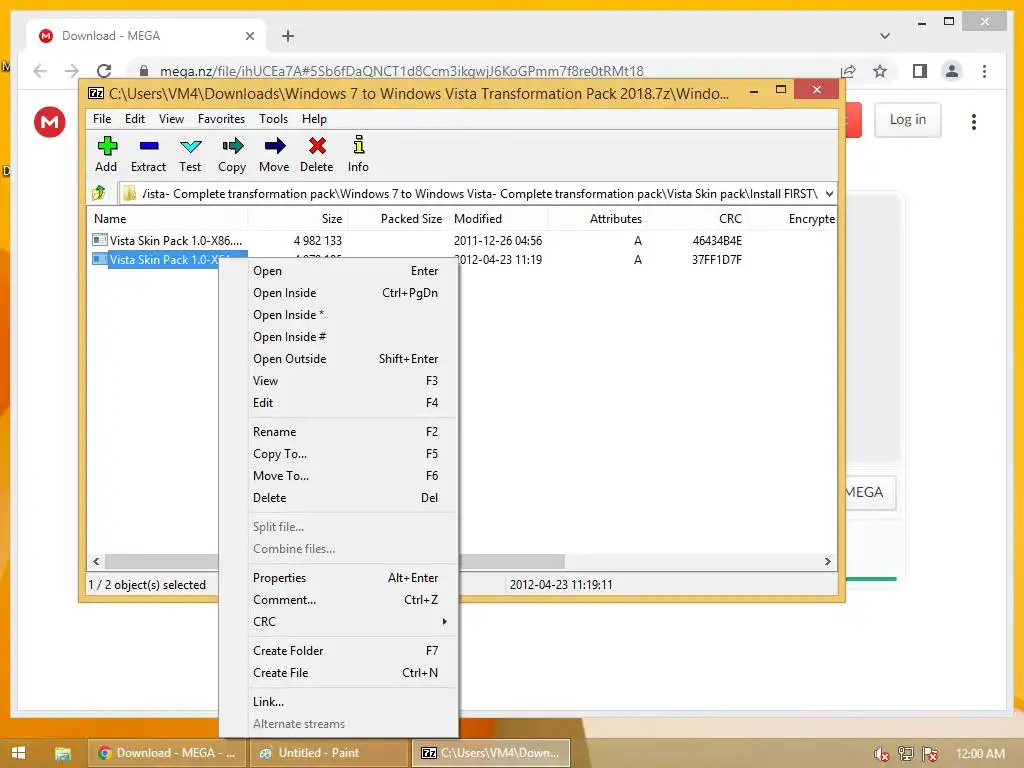Open MEGA page three-dot options menu
The height and width of the screenshot is (768, 1024).
click(x=974, y=121)
